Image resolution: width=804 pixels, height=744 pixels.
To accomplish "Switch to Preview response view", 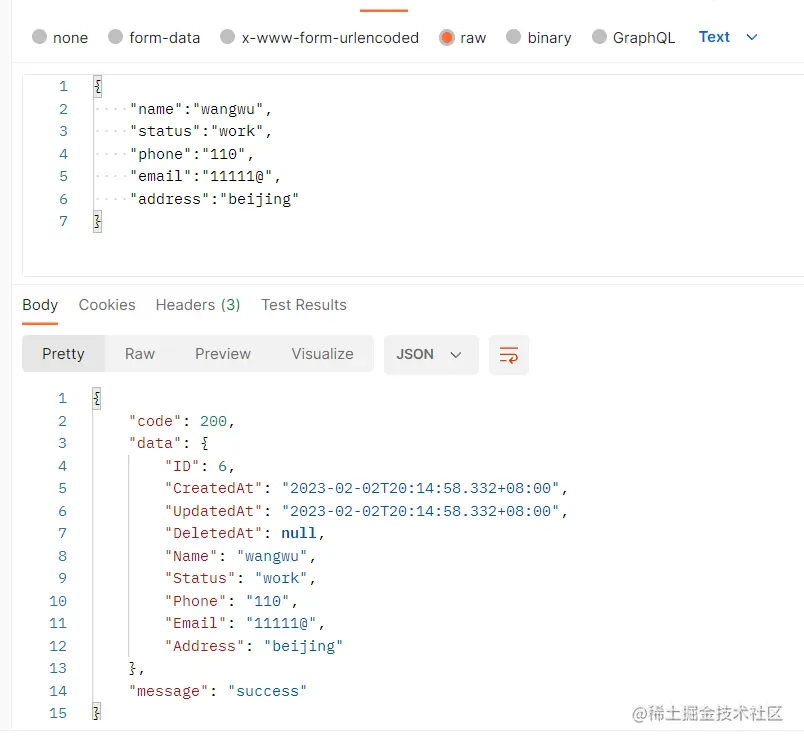I will coord(223,354).
